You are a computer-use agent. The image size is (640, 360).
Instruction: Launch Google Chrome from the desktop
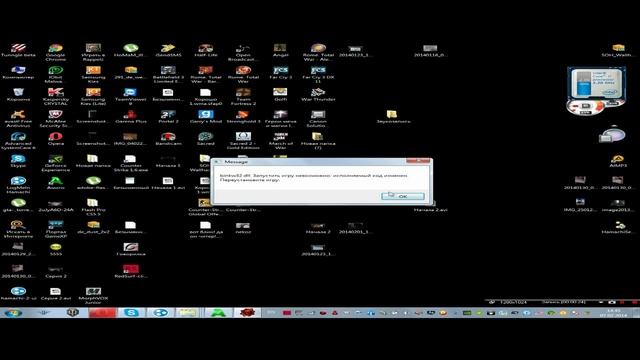pyautogui.click(x=56, y=53)
